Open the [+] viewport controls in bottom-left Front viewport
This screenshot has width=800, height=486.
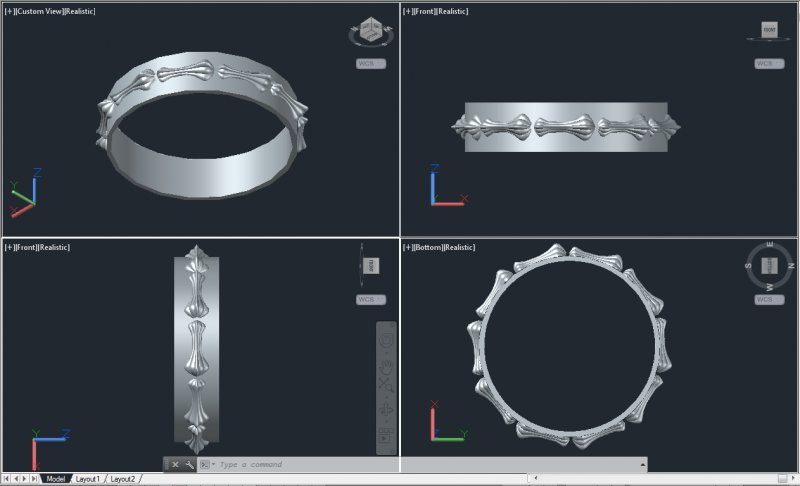(x=10, y=247)
